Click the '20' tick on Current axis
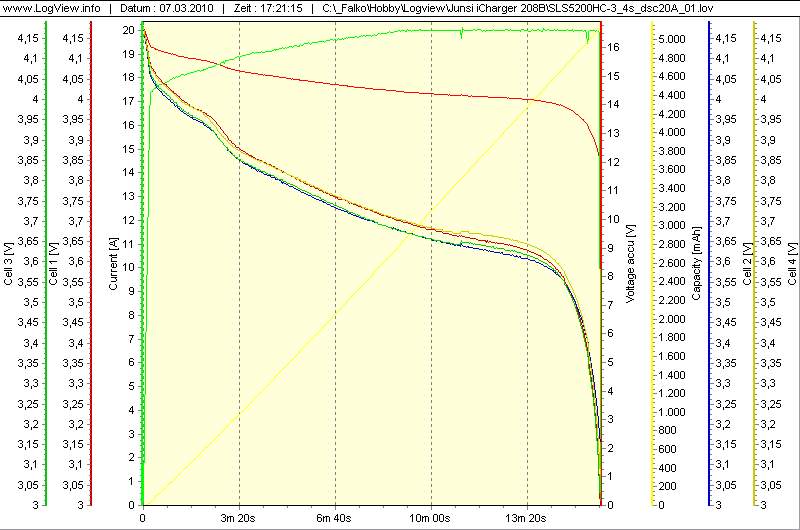Image resolution: width=800 pixels, height=530 pixels. click(x=129, y=30)
